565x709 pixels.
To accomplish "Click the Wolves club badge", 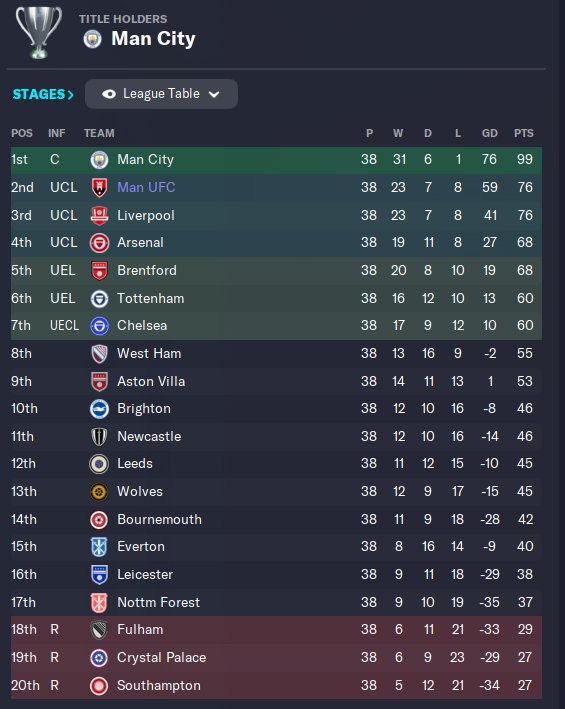I will click(99, 492).
